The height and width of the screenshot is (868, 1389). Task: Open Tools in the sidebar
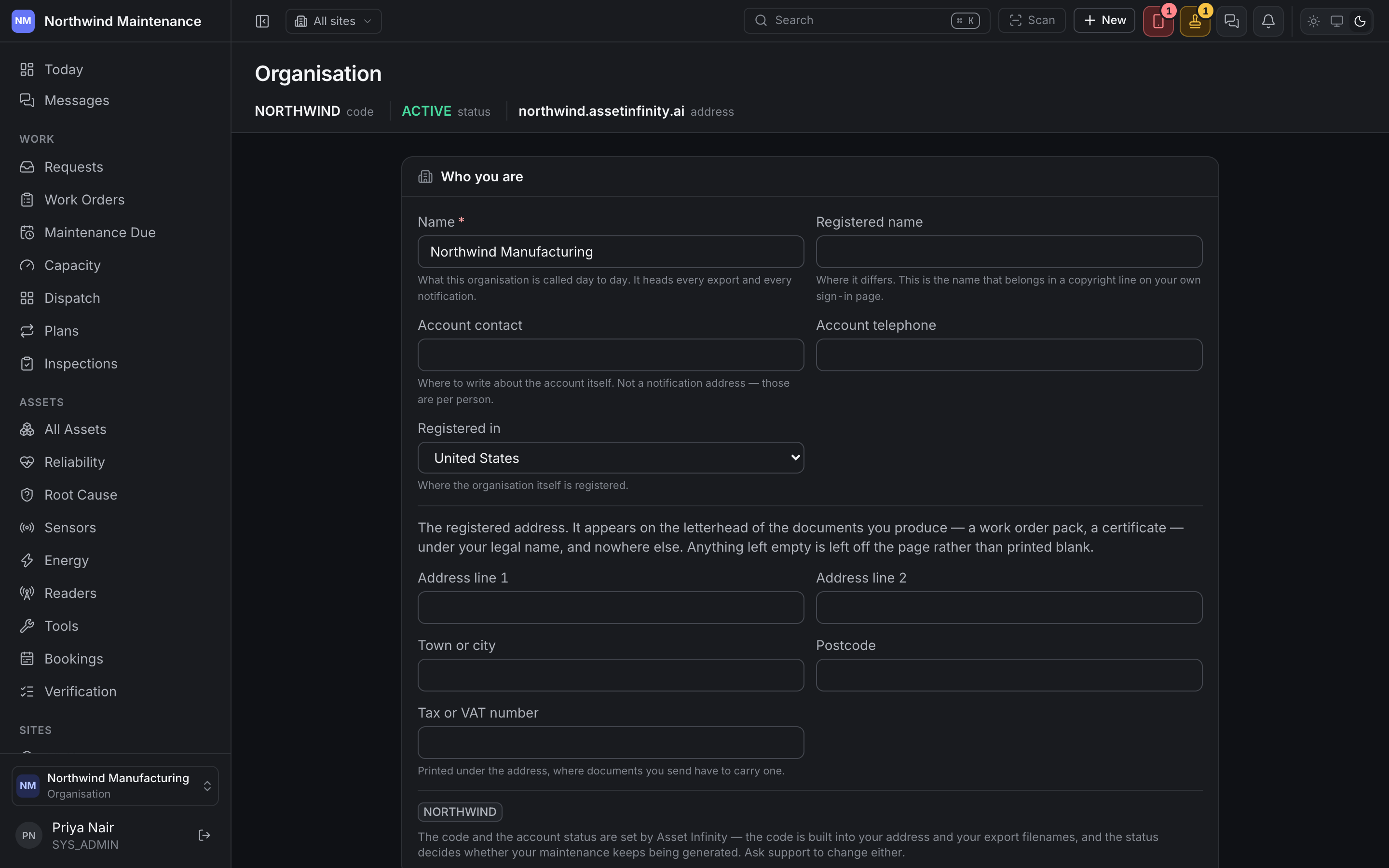pos(115,626)
